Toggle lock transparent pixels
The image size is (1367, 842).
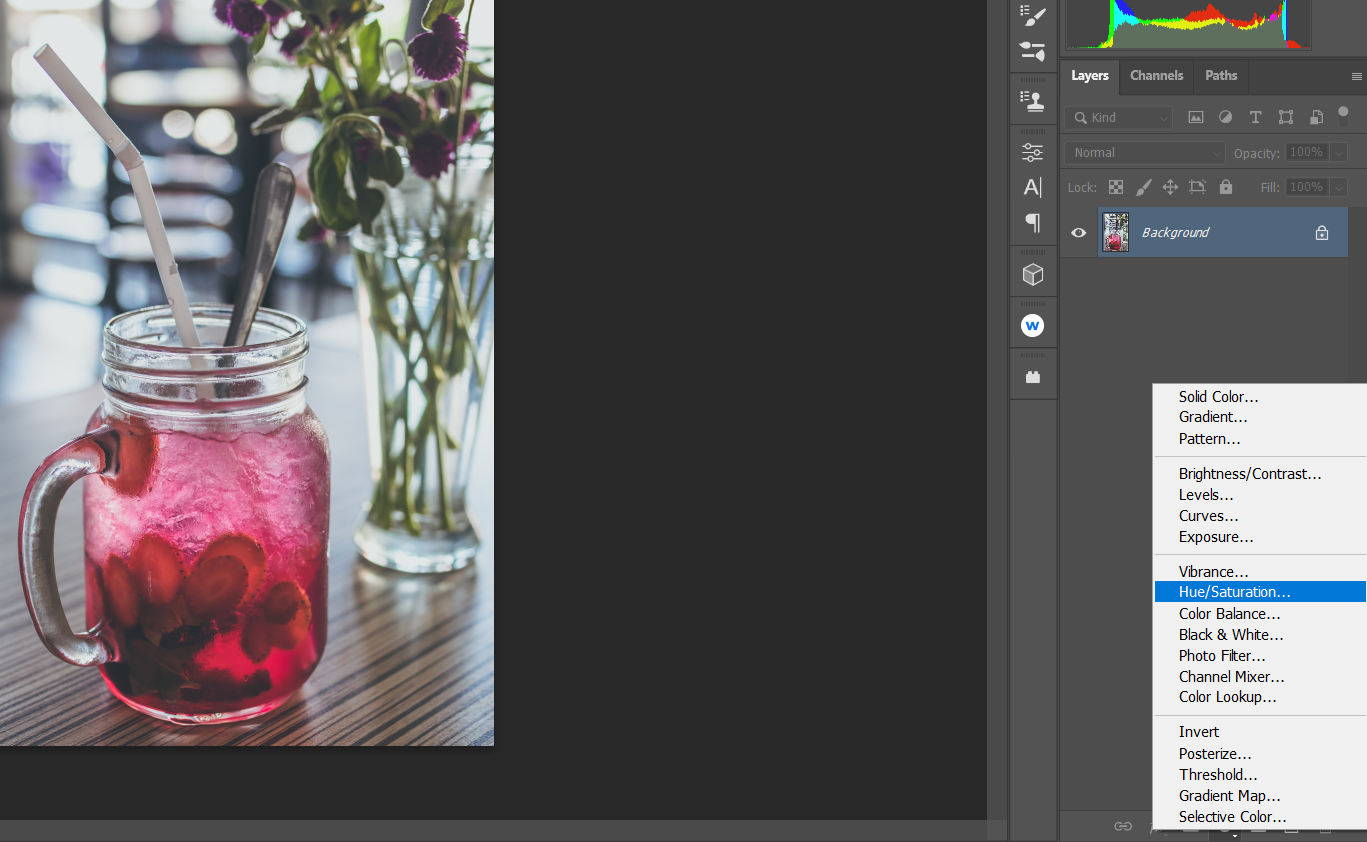(1116, 187)
